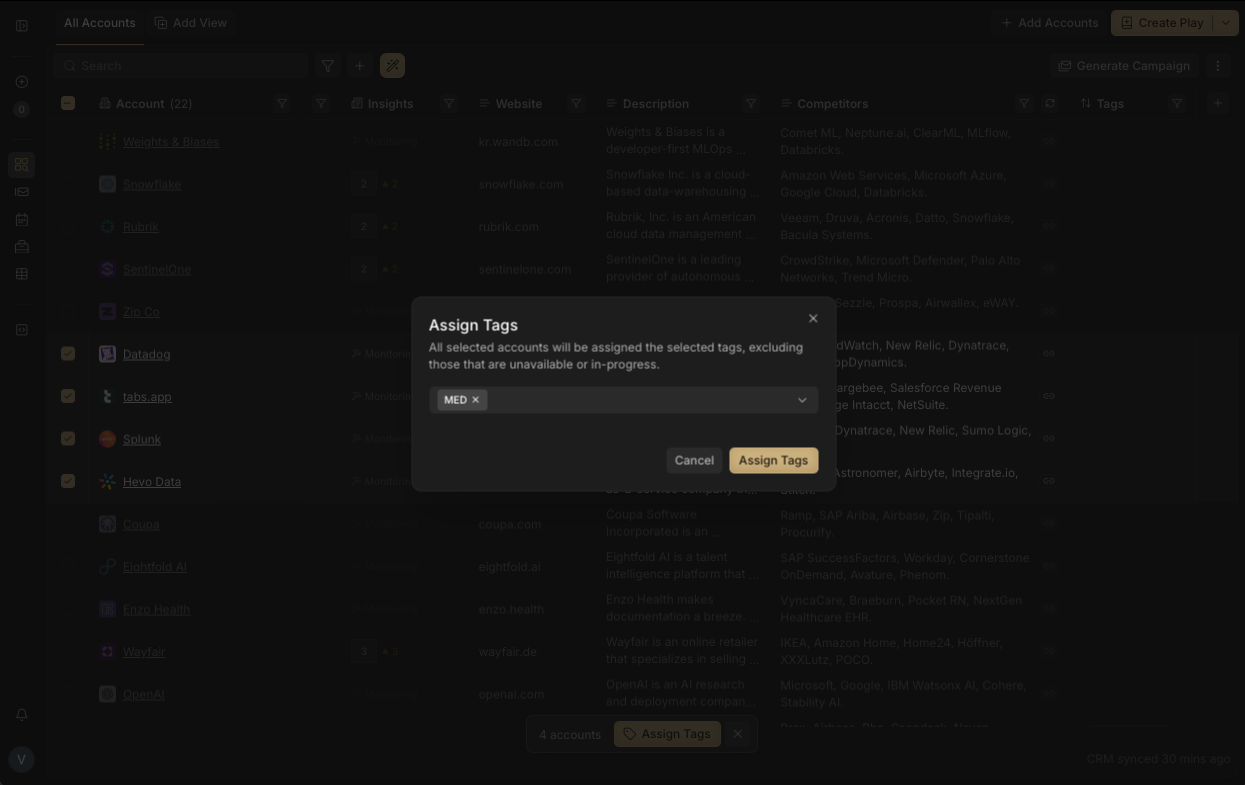Viewport: 1245px width, 785px height.
Task: Filter the Tags column
Action: tap(1177, 104)
